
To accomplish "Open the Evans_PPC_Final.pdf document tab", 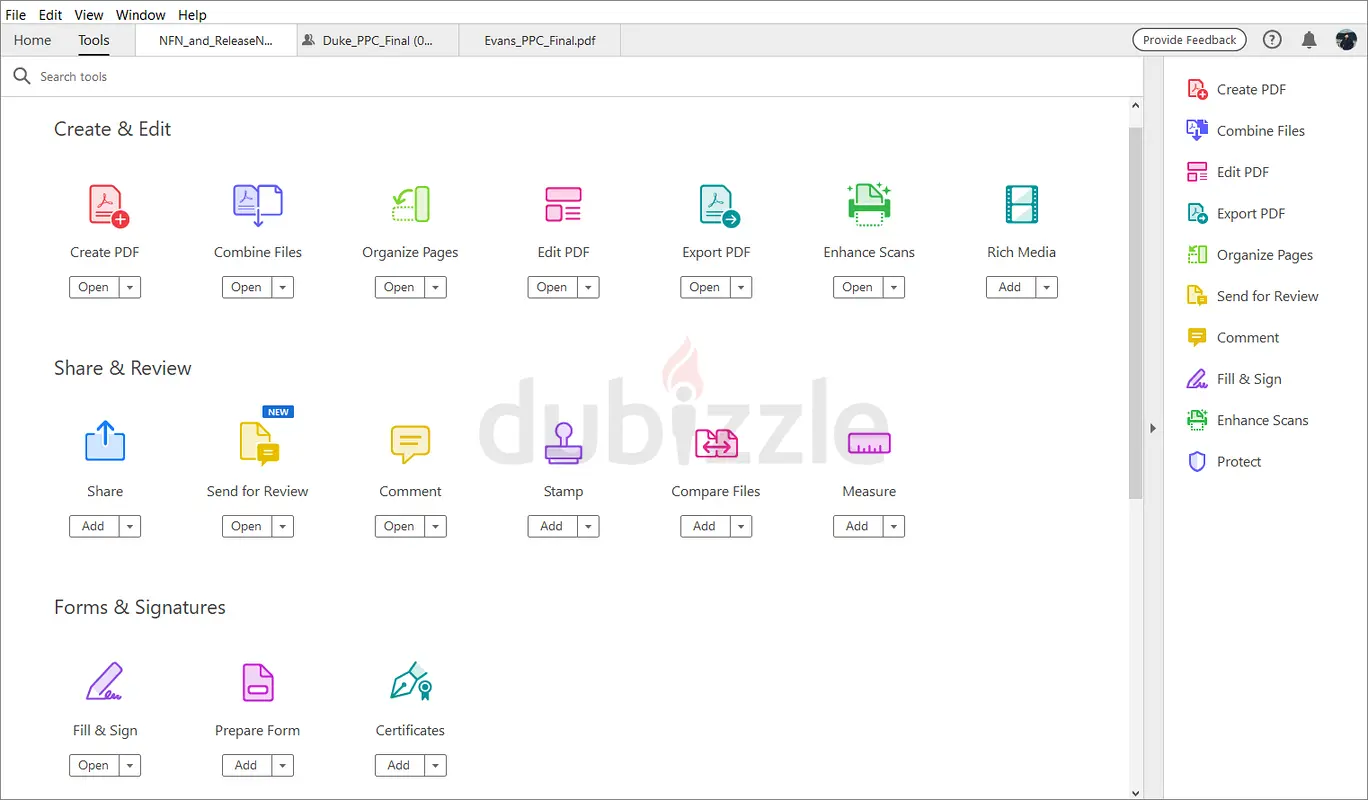I will click(540, 41).
